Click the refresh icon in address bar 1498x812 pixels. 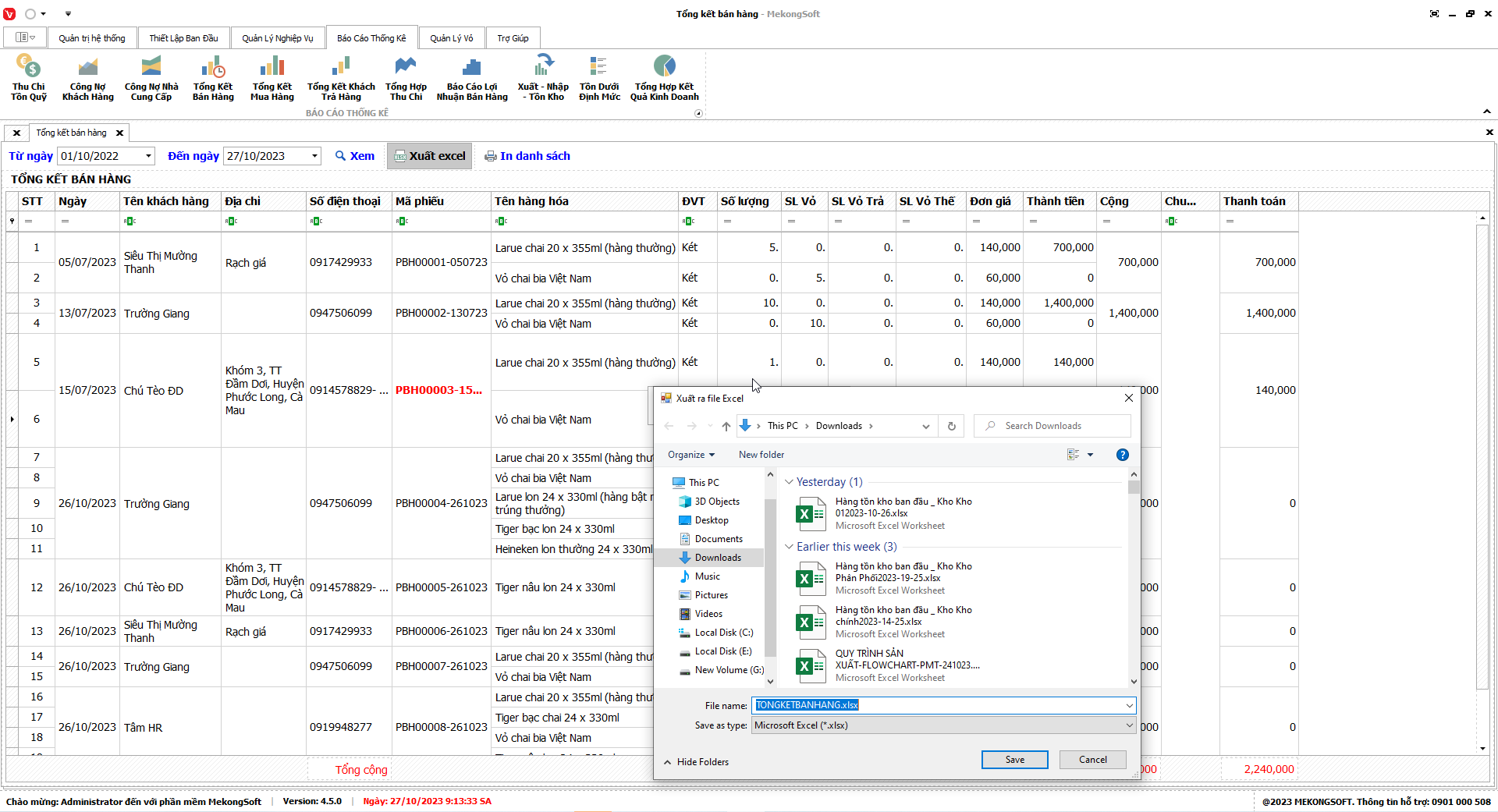click(x=951, y=426)
